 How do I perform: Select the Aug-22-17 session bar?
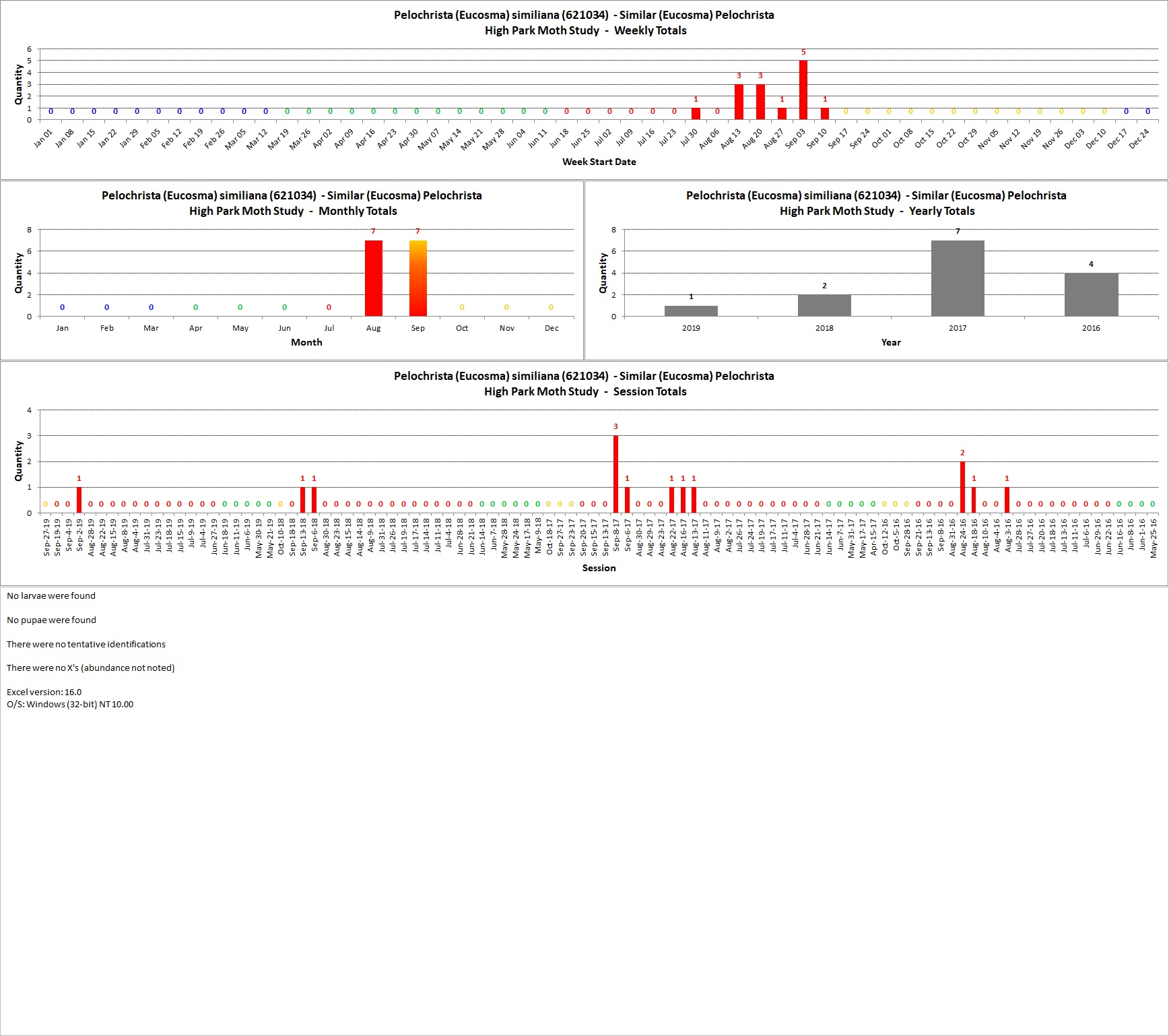point(671,500)
